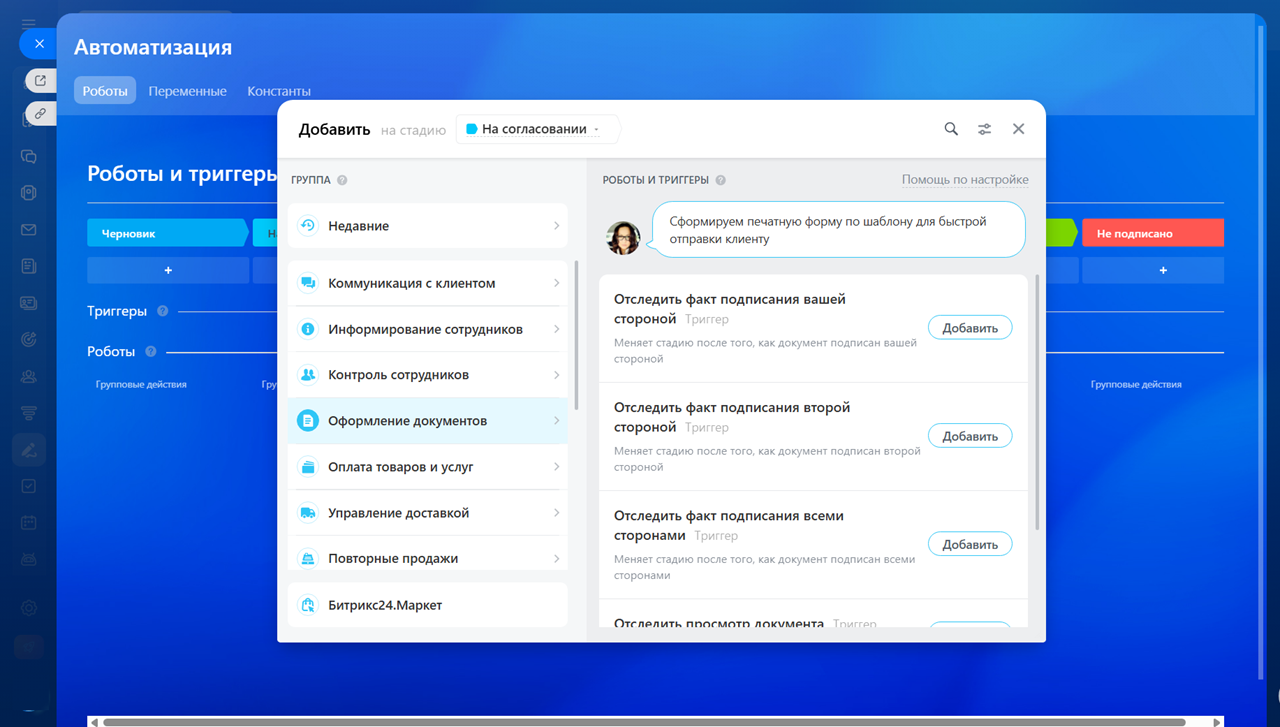Open the filter settings sliders icon

point(985,129)
